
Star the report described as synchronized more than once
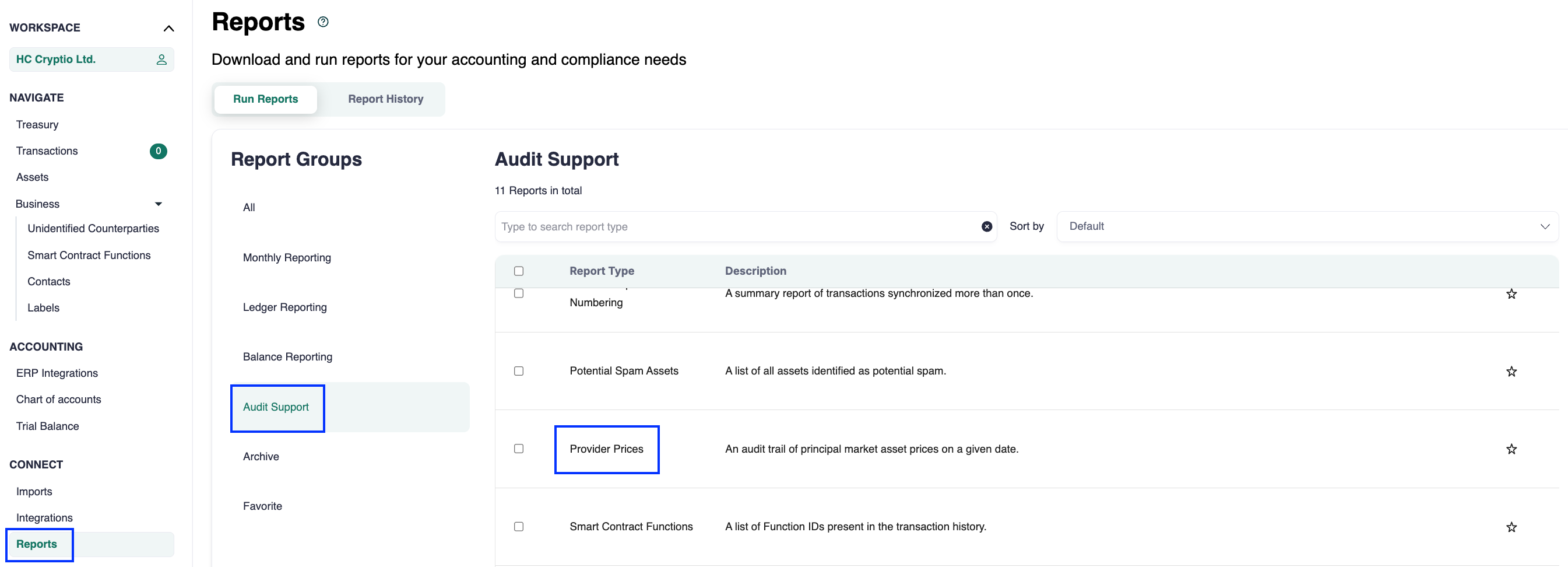point(1511,294)
